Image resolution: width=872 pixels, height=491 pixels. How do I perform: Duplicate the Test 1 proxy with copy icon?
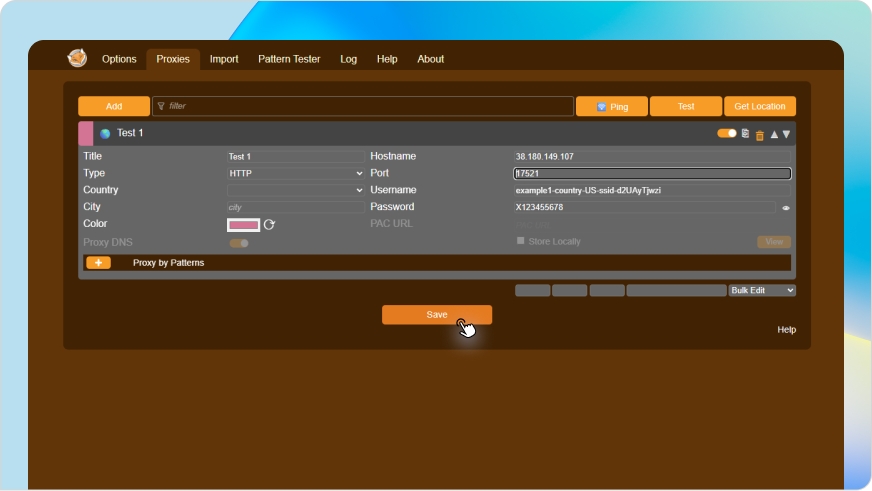click(x=745, y=133)
